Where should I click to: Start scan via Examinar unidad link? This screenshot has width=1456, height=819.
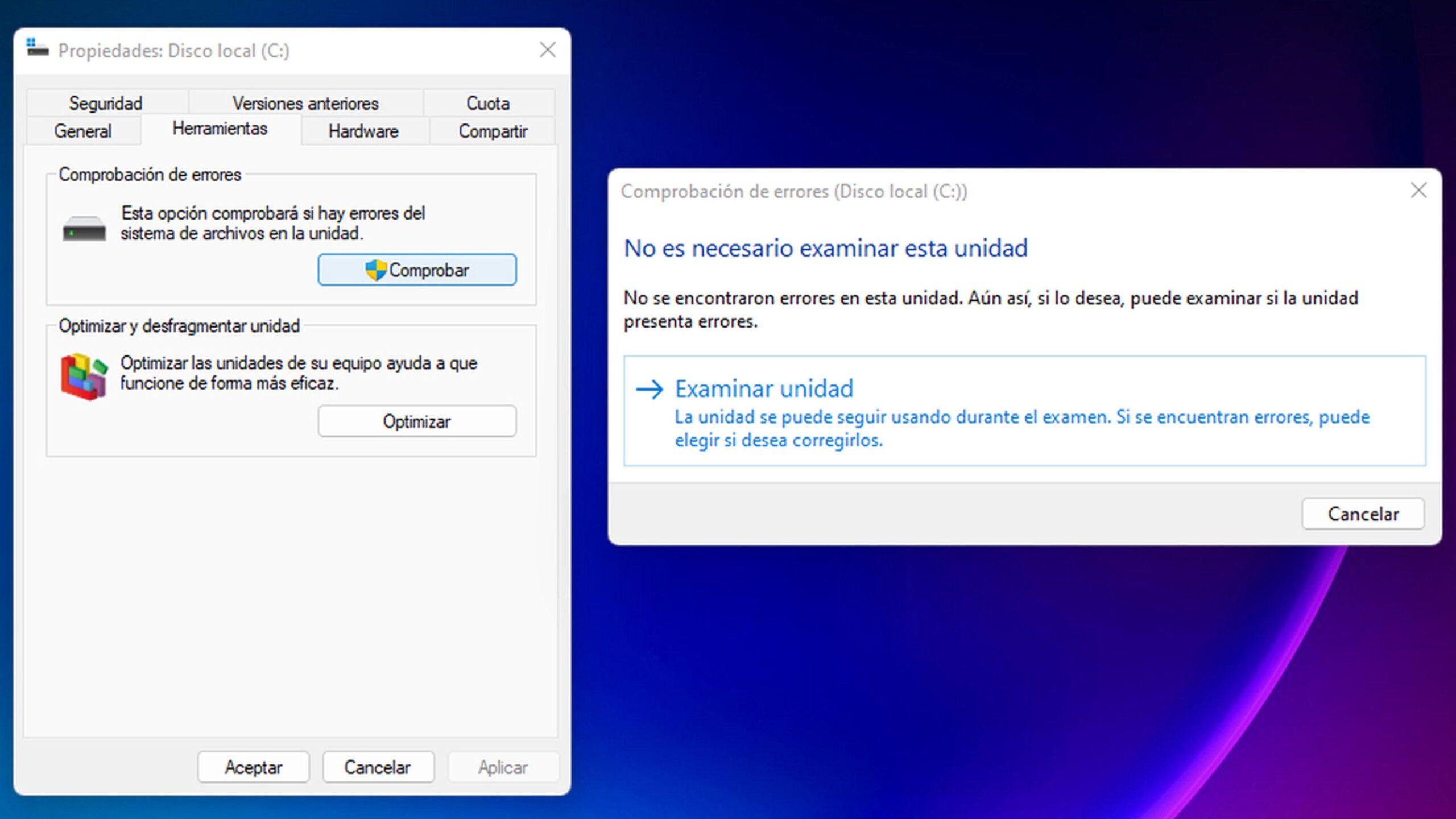pyautogui.click(x=764, y=390)
